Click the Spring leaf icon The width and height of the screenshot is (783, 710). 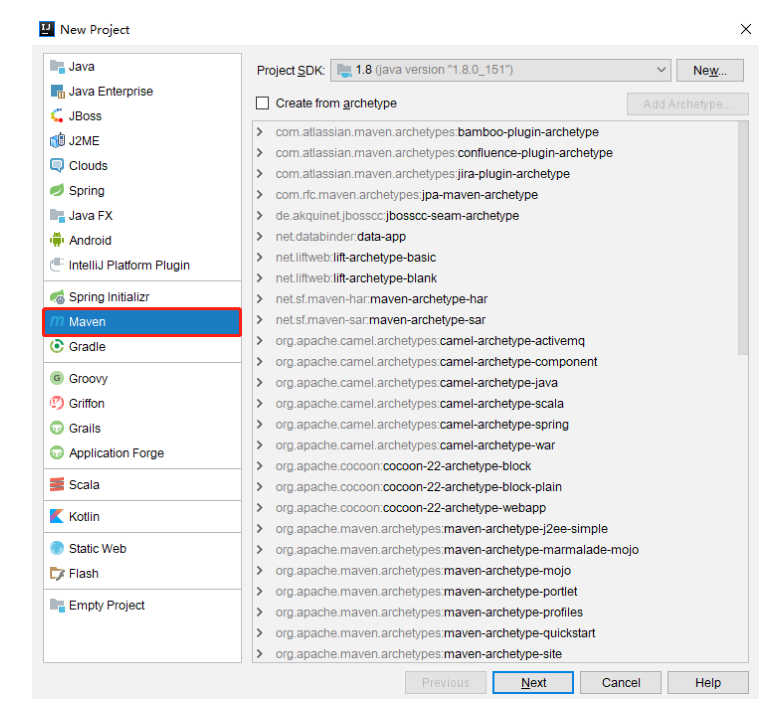click(x=57, y=191)
